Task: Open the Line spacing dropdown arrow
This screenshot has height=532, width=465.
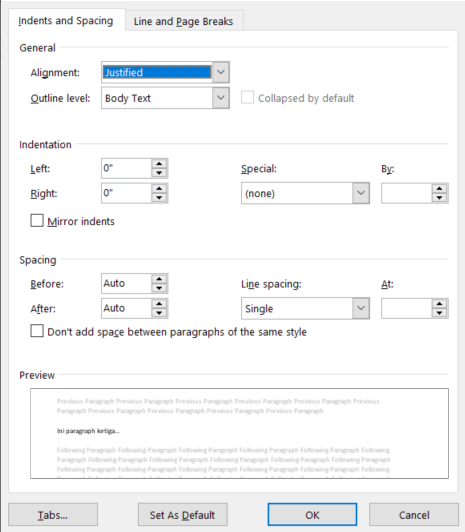Action: pyautogui.click(x=361, y=308)
